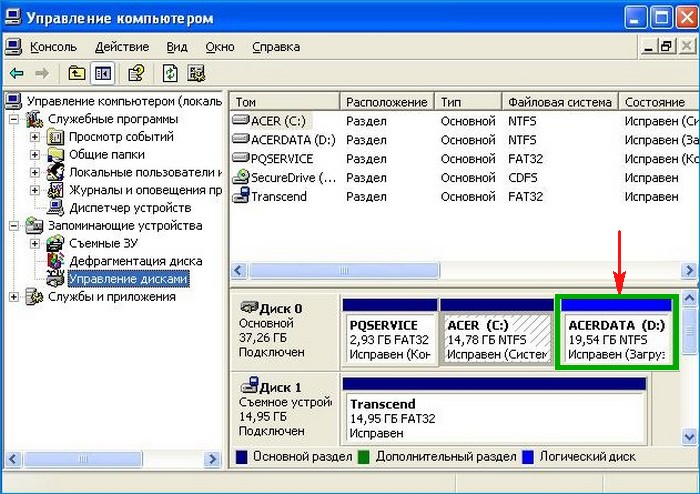Click the Up one level folder icon
Viewport: 700px width, 494px height.
tap(76, 73)
